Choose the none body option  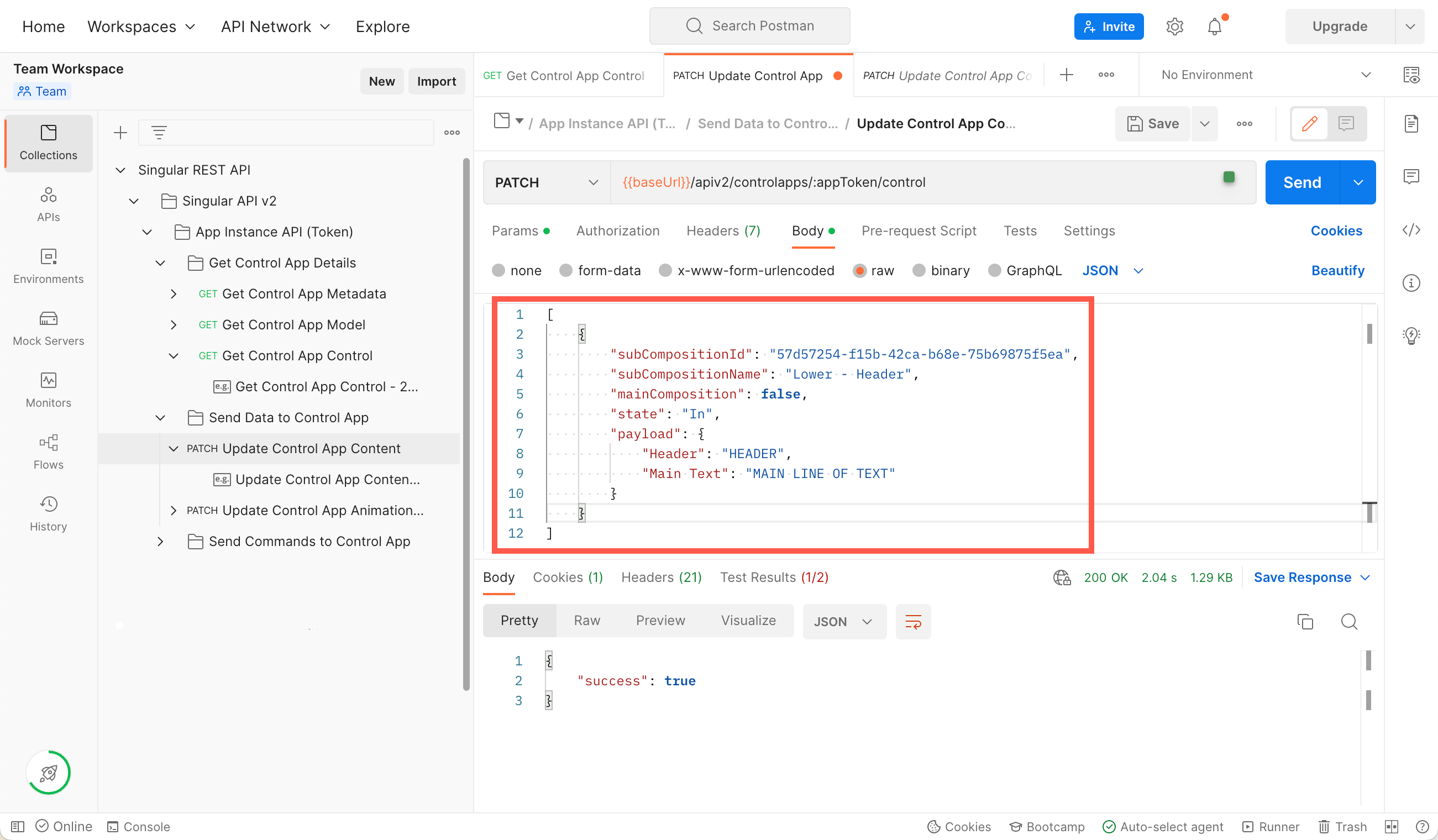point(498,270)
